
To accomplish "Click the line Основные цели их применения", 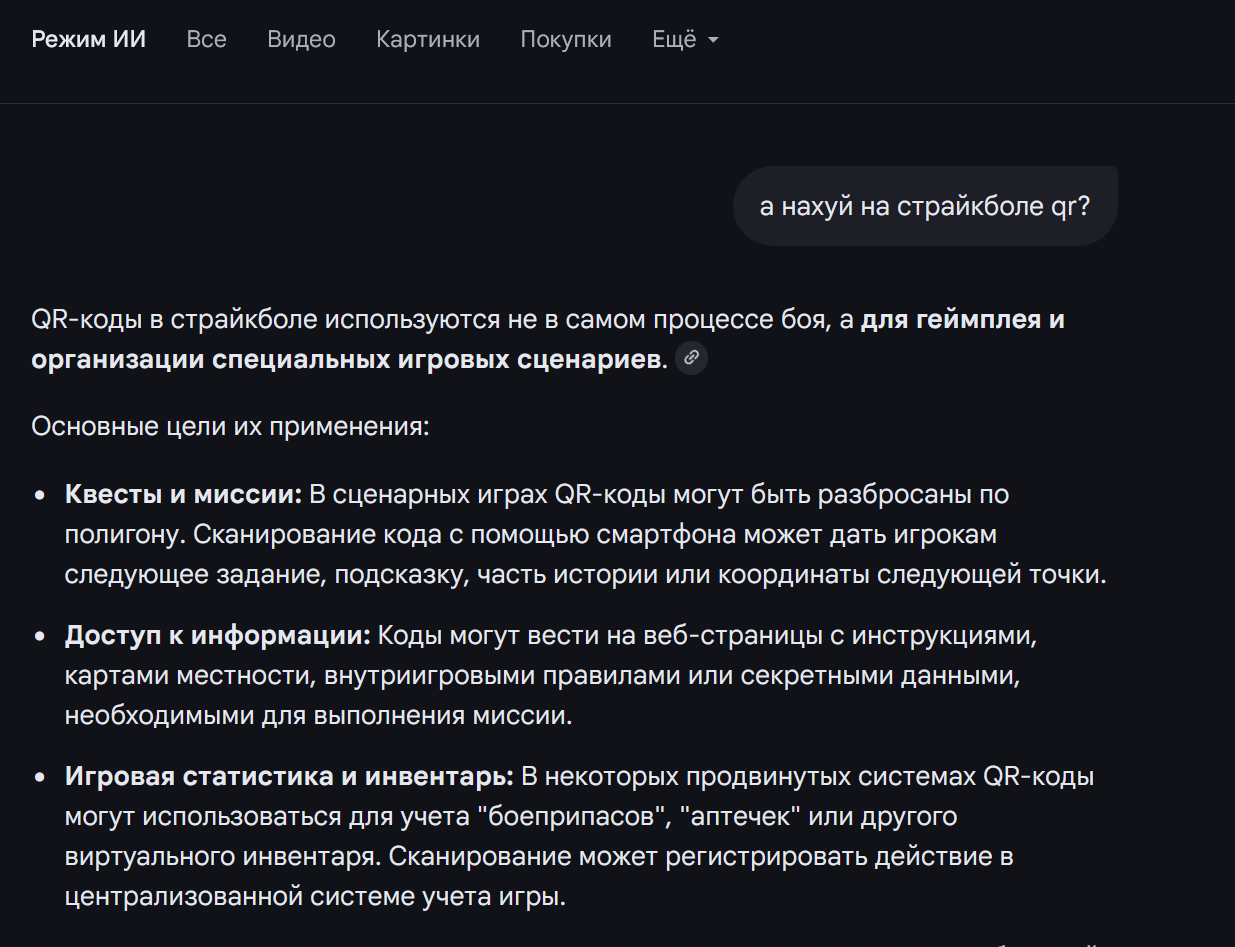I will (230, 426).
